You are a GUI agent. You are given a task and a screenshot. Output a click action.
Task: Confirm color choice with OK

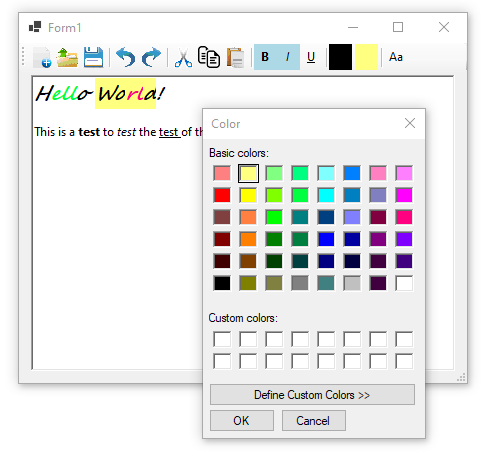click(x=242, y=421)
